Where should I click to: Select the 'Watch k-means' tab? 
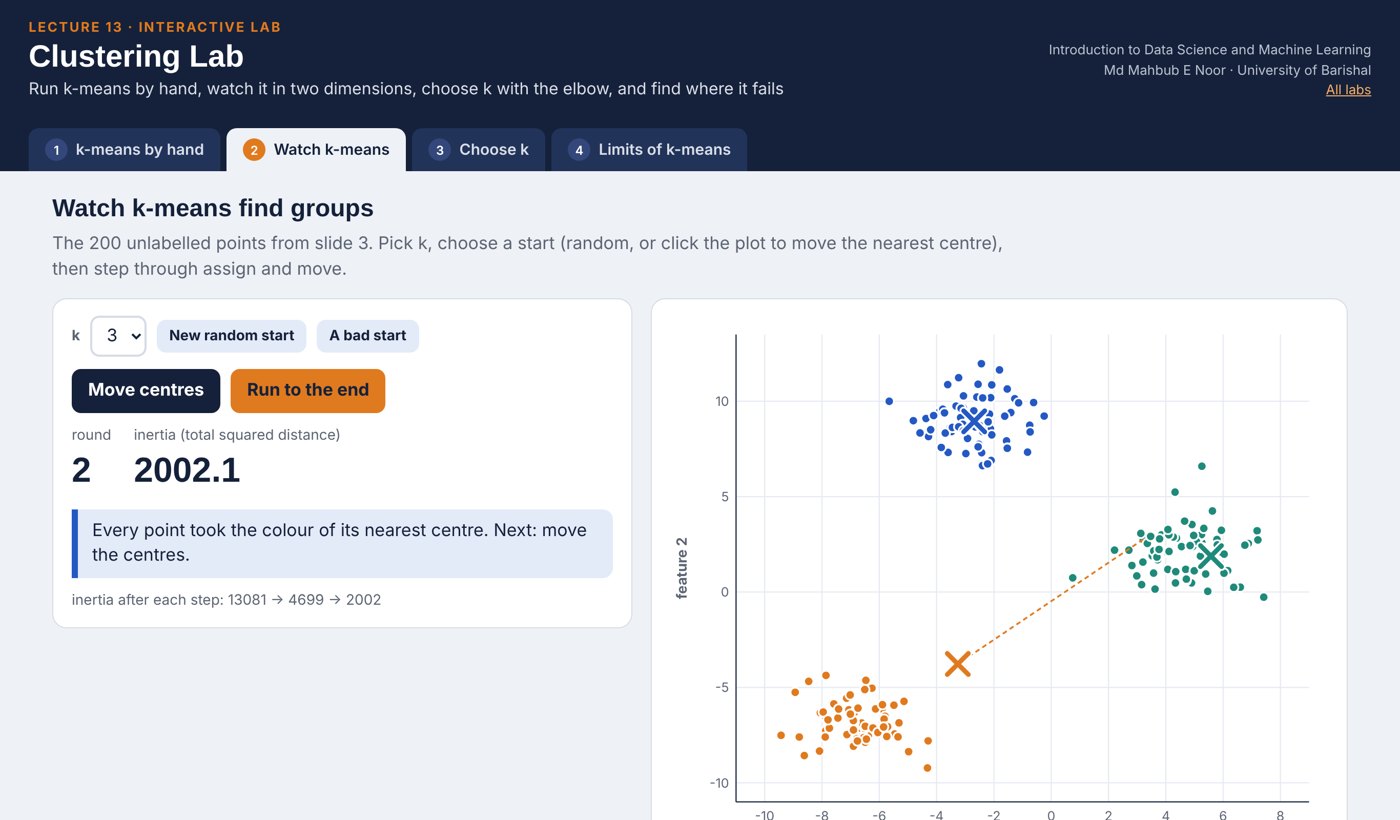click(x=316, y=150)
